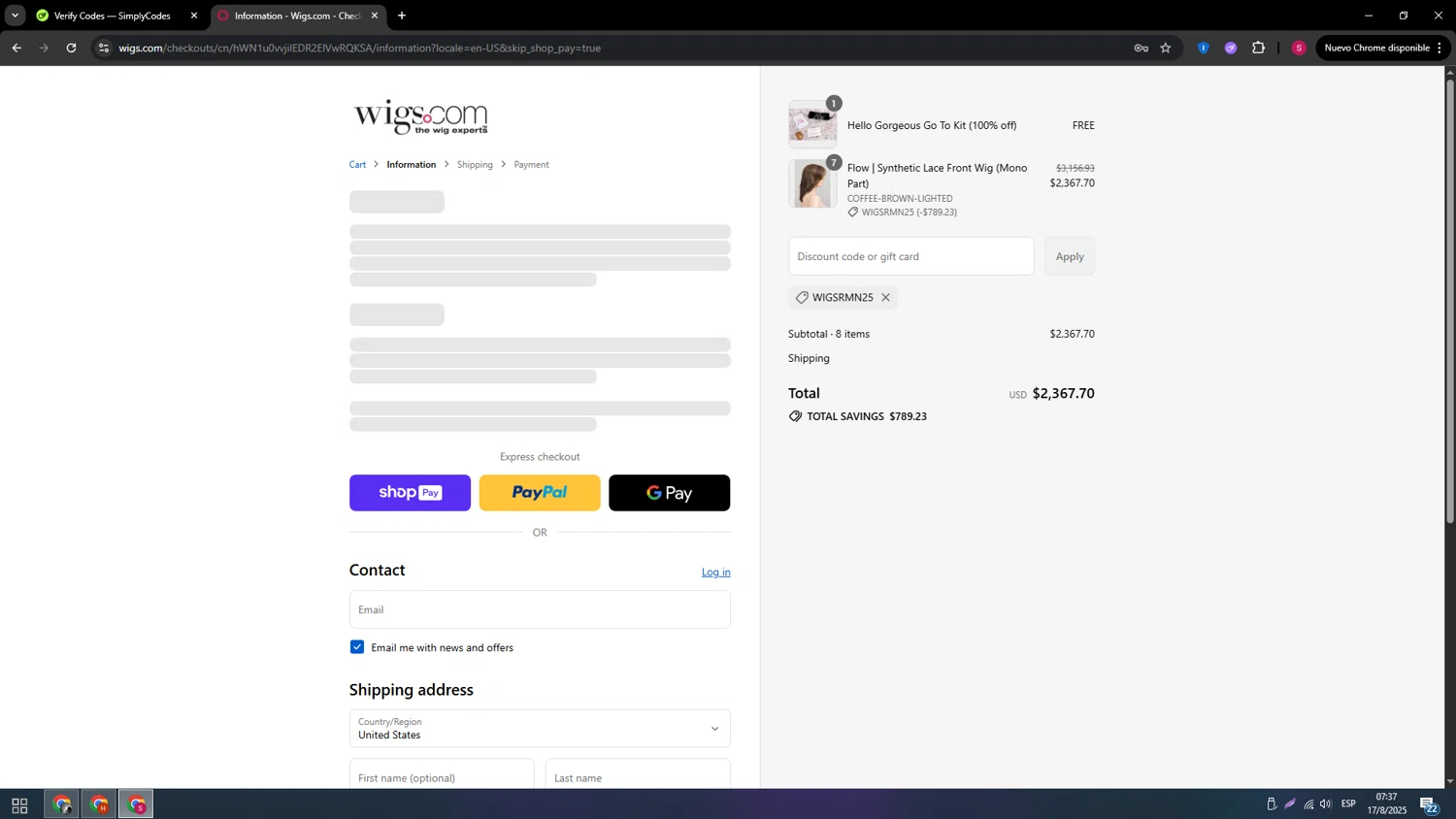Open the Country/Region dropdown
This screenshot has height=819, width=1456.
[540, 729]
